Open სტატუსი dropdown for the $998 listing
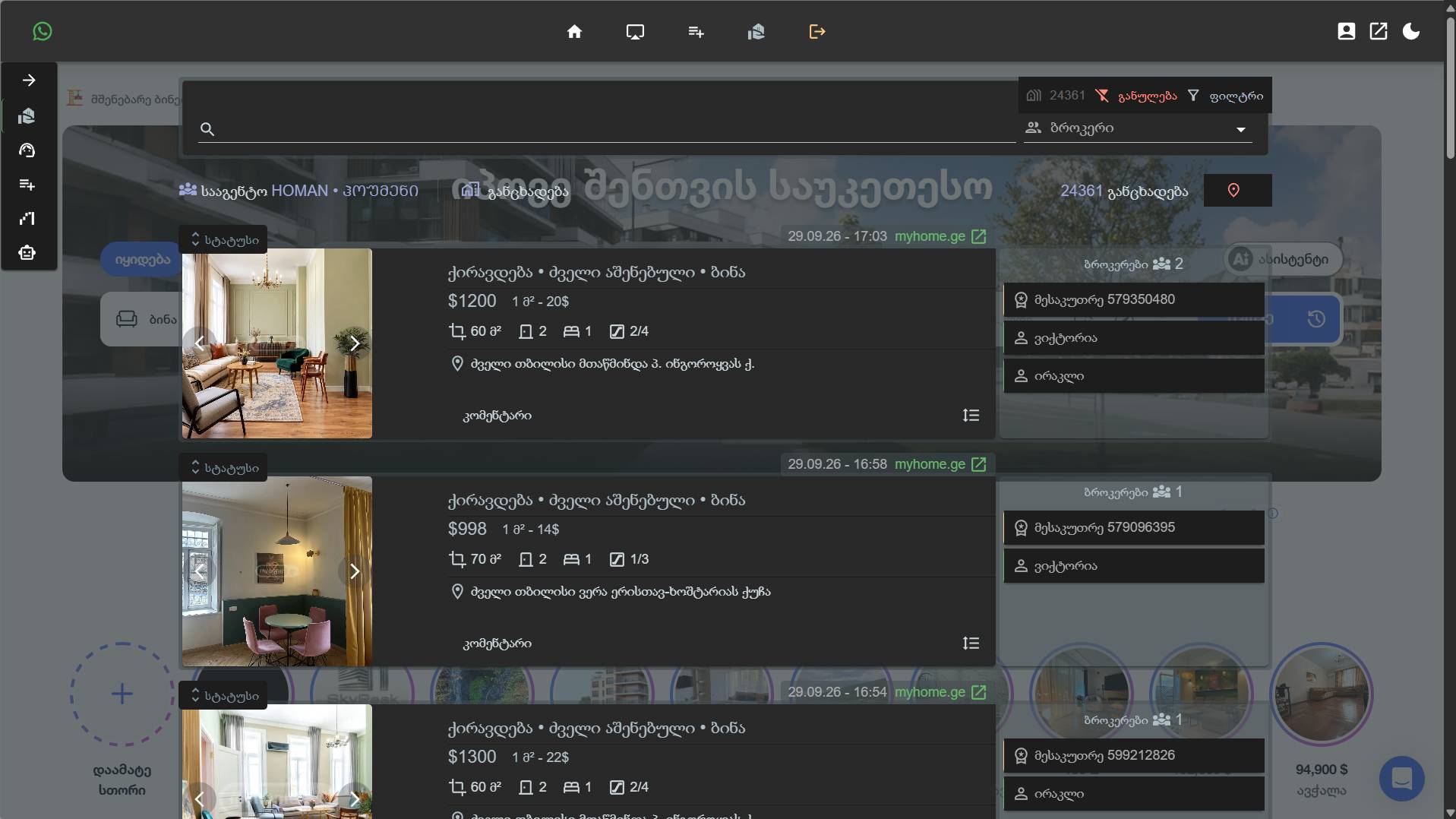The image size is (1456, 819). coord(223,468)
